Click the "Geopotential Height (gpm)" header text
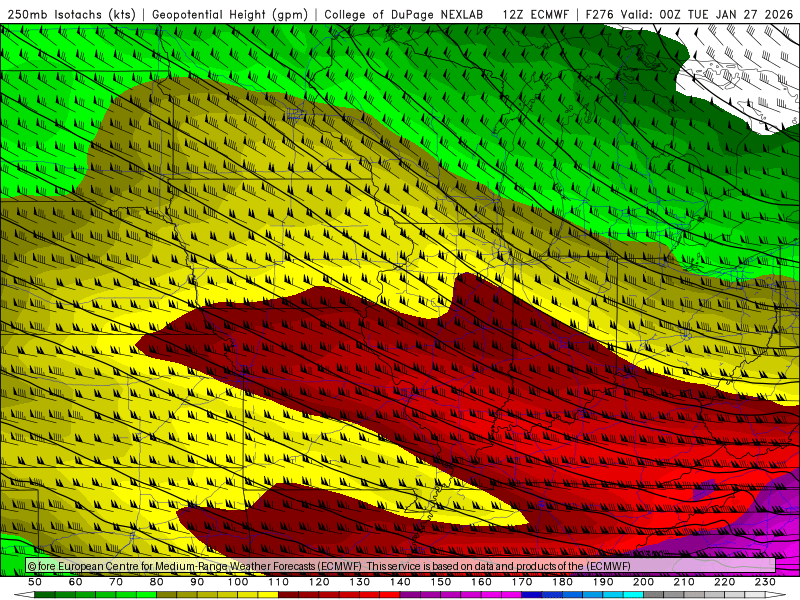Viewport: 800px width, 600px height. click(230, 15)
